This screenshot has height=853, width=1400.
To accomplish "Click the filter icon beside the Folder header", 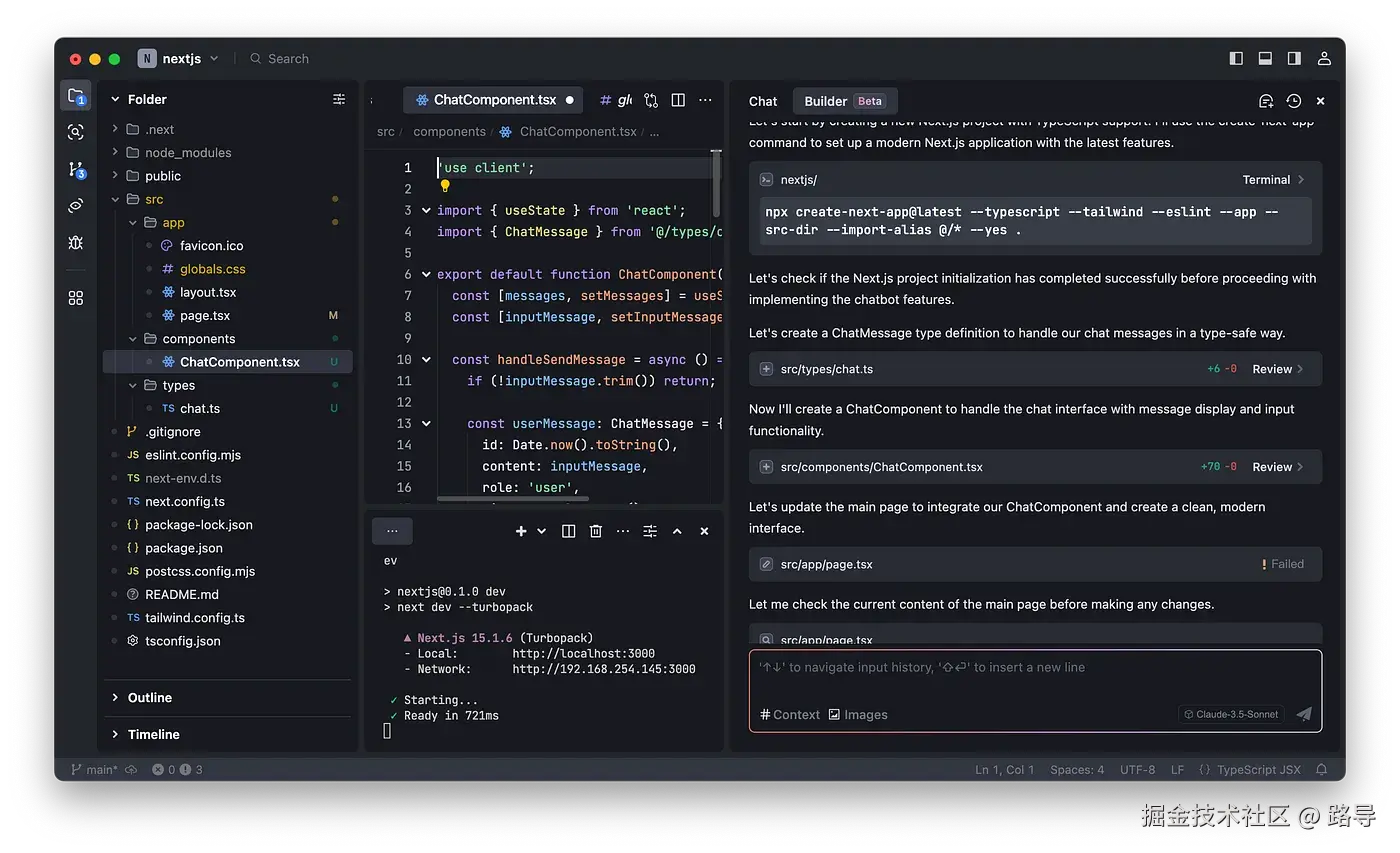I will [x=339, y=99].
